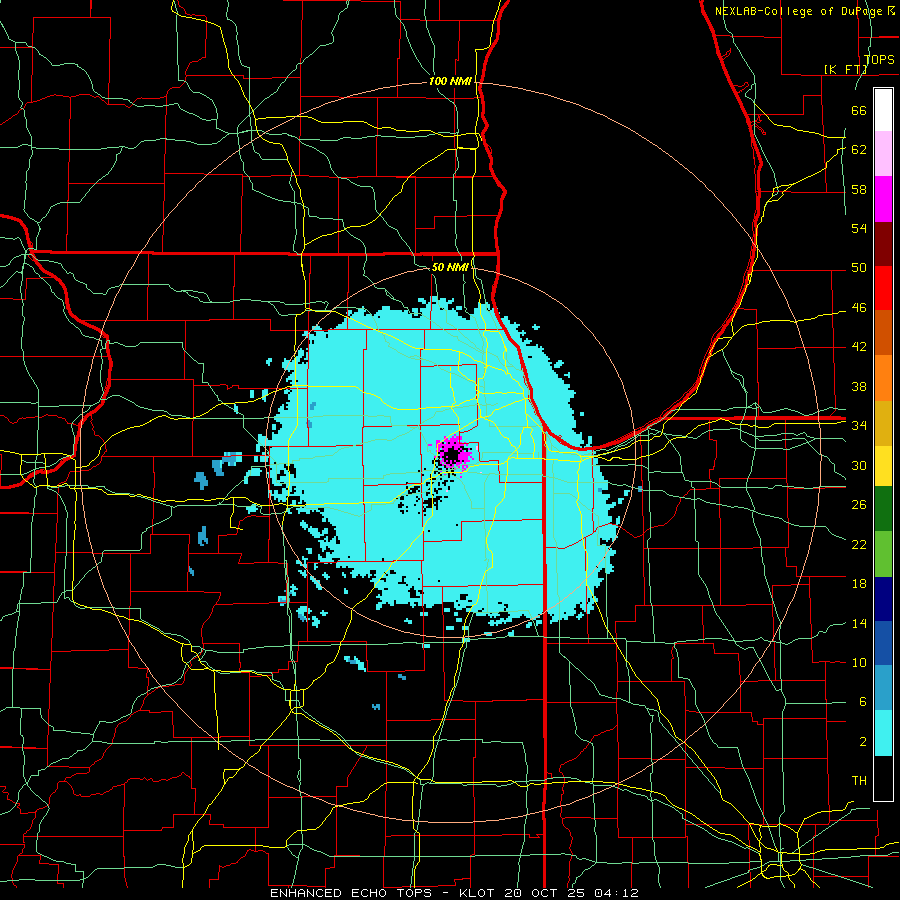Click the 04:12 timestamp in caption

tap(616, 893)
